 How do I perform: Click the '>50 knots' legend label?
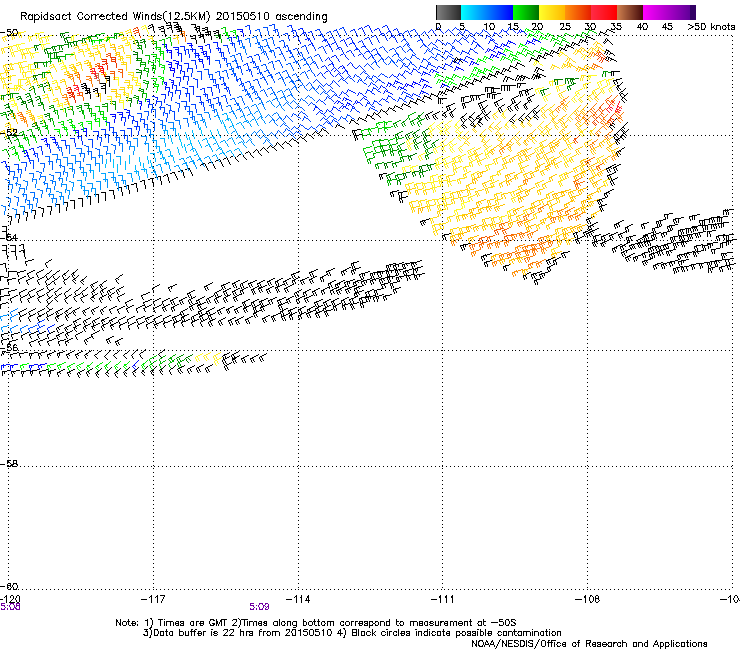coord(711,27)
